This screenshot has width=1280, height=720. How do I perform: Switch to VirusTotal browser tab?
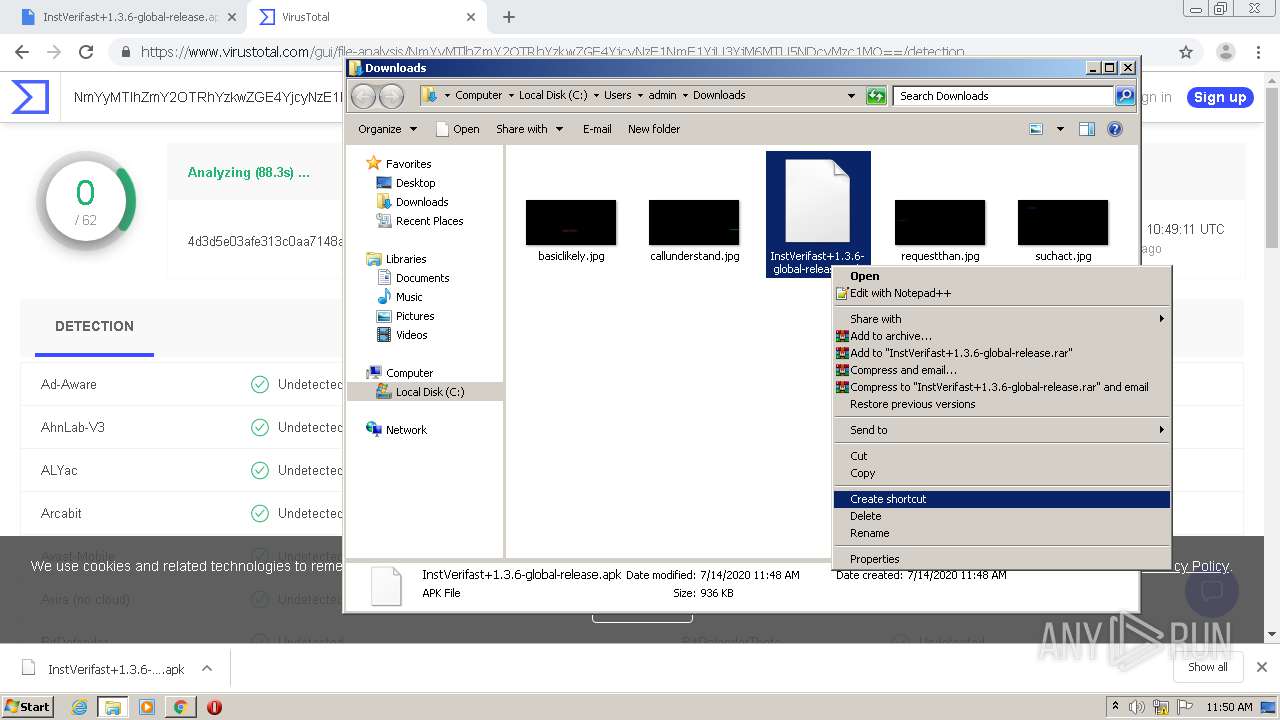[x=365, y=17]
